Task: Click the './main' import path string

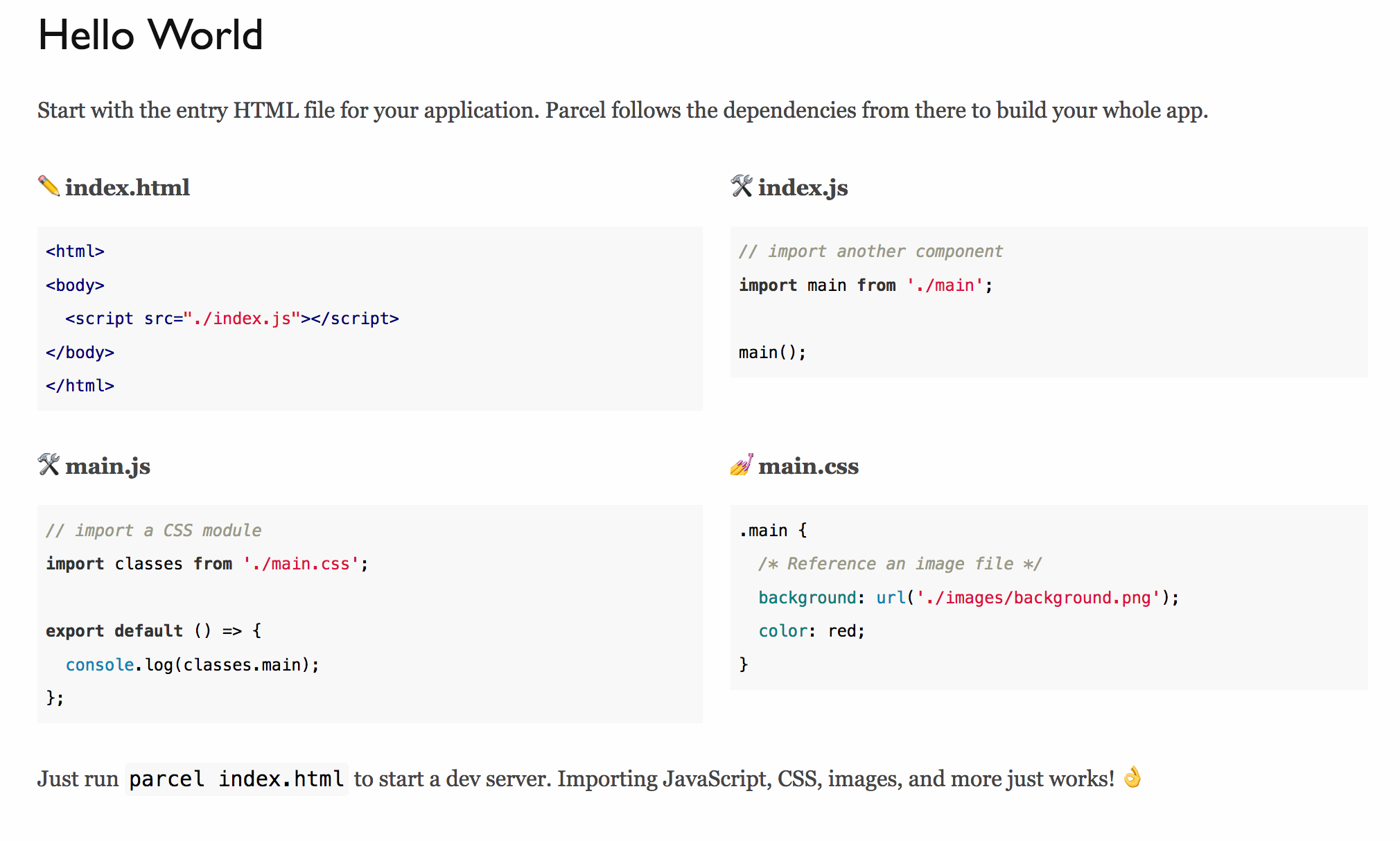Action: click(945, 285)
